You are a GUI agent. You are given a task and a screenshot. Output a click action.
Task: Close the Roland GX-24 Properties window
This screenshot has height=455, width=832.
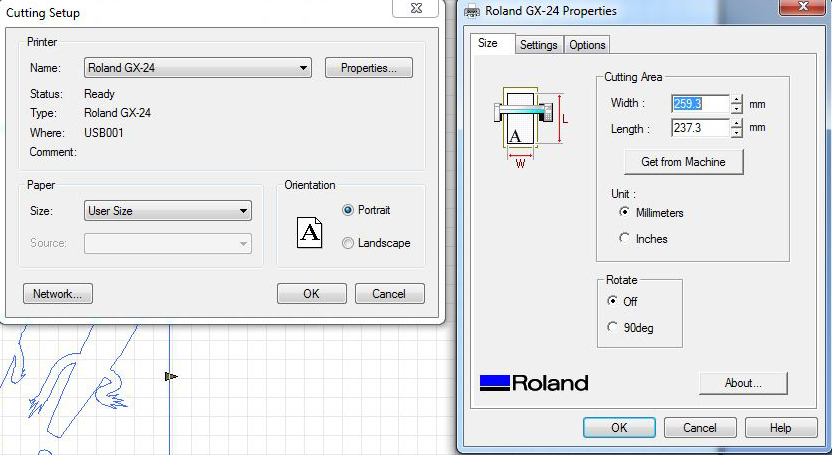[x=803, y=7]
